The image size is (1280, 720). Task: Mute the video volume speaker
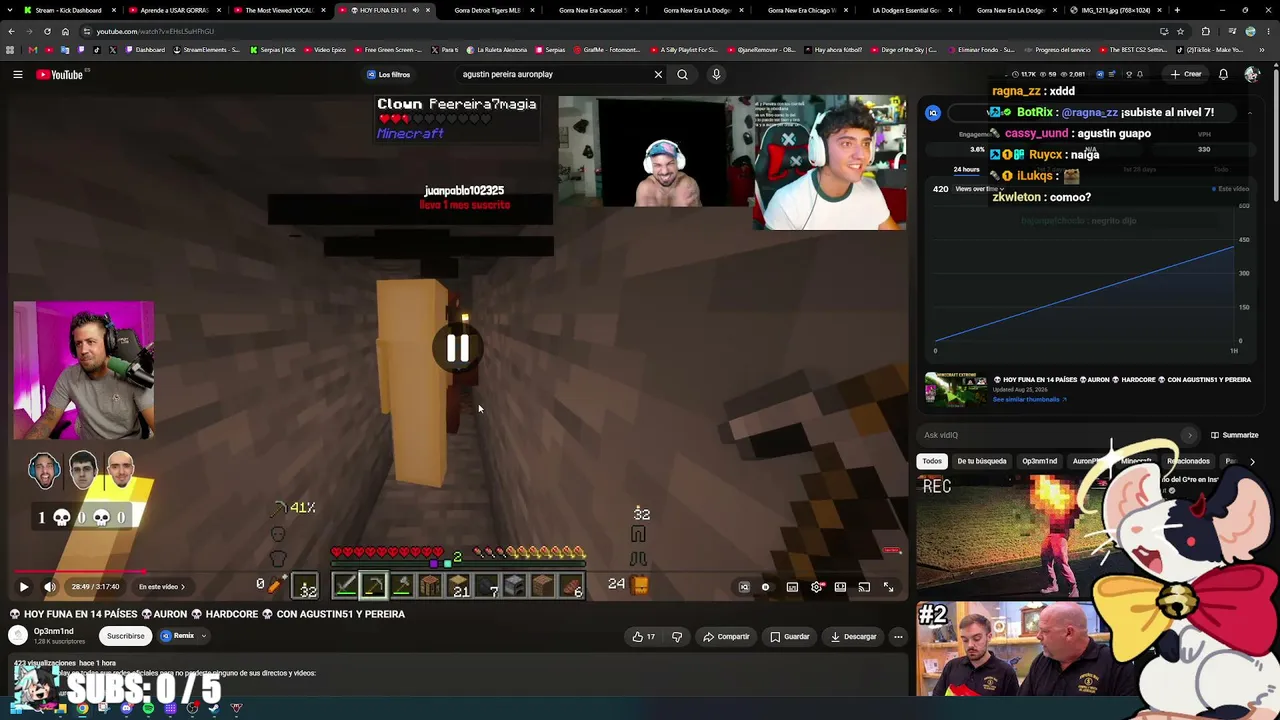point(50,587)
